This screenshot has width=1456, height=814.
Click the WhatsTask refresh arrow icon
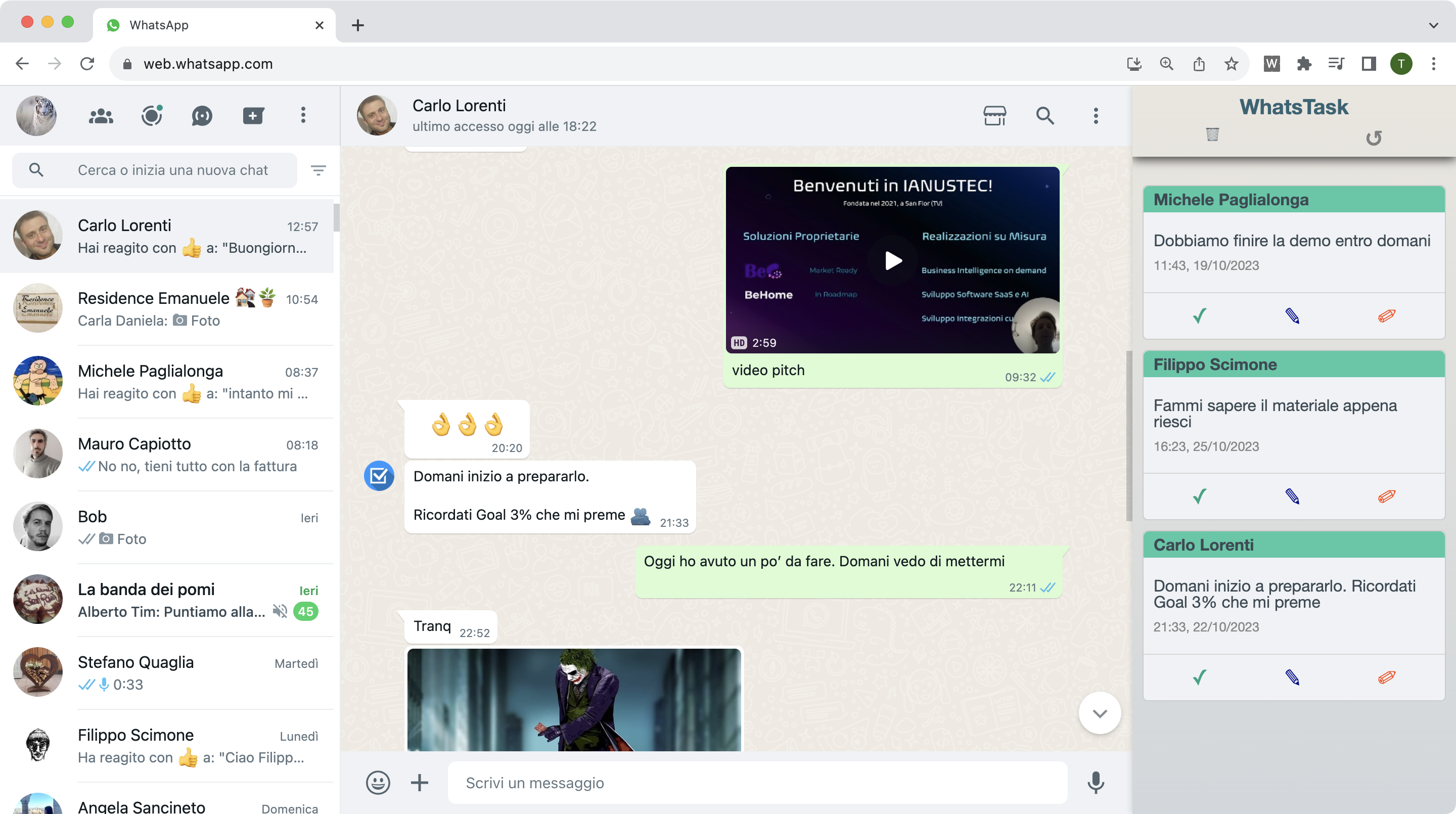pyautogui.click(x=1374, y=139)
